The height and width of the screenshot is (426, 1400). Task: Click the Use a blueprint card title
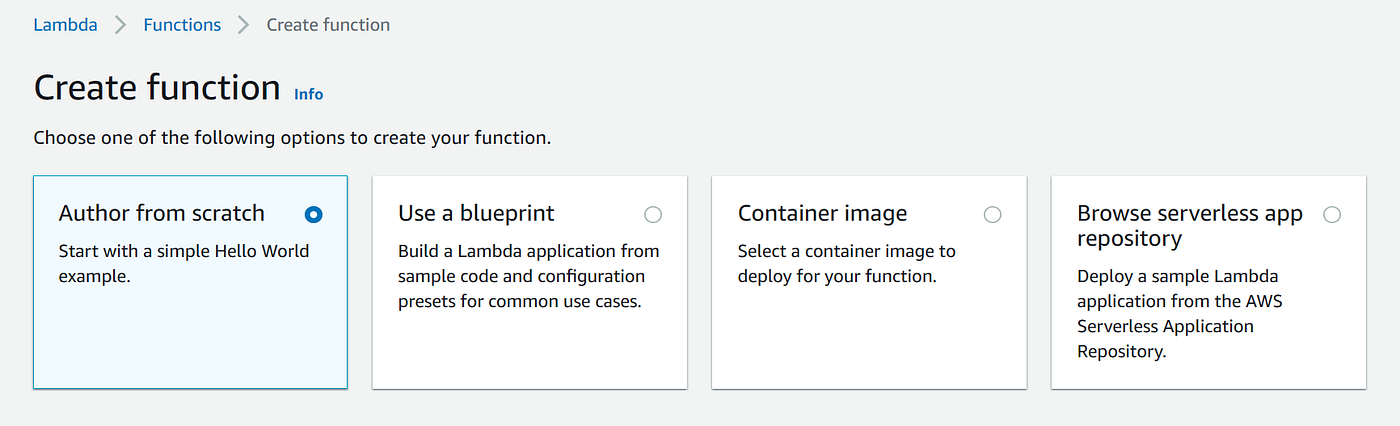pyautogui.click(x=476, y=213)
